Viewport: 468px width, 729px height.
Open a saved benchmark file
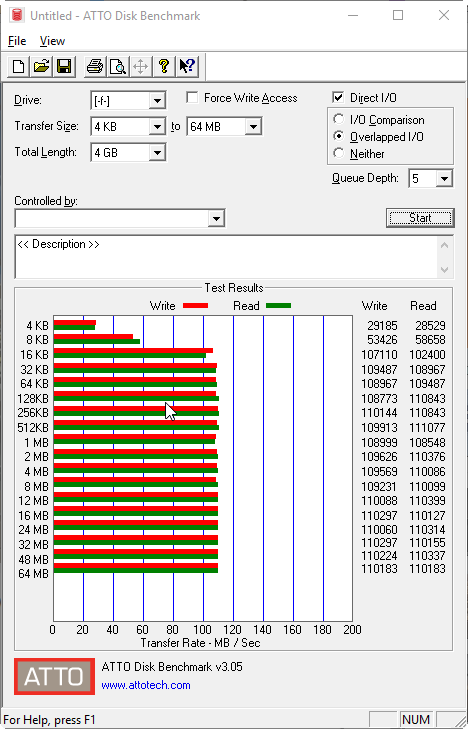pyautogui.click(x=41, y=66)
